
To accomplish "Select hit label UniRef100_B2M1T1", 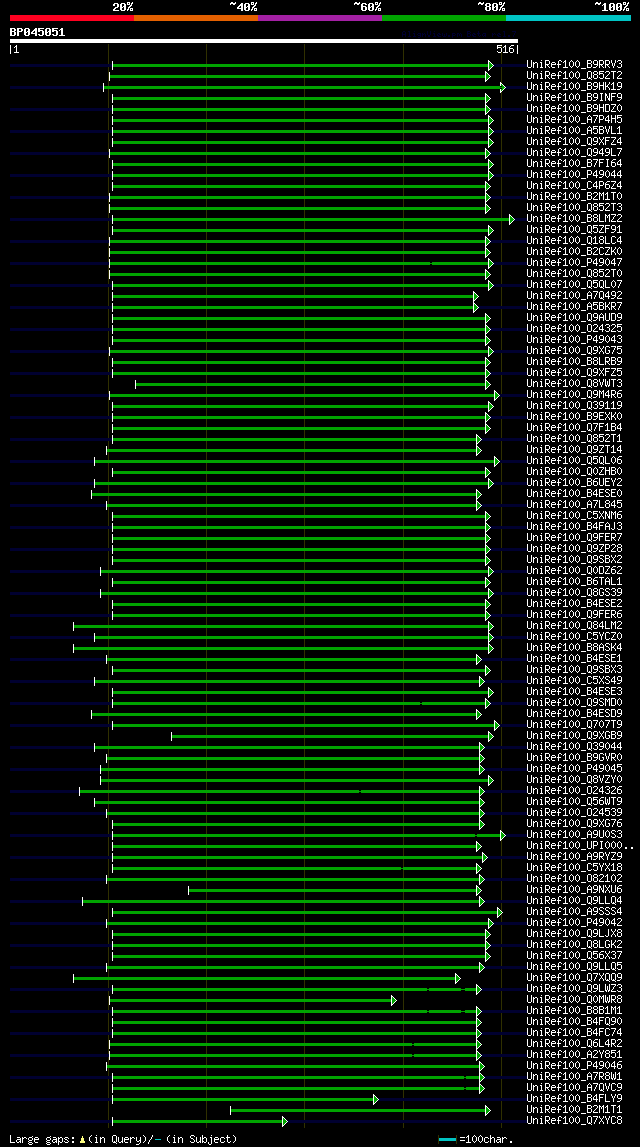I will (x=574, y=1110).
